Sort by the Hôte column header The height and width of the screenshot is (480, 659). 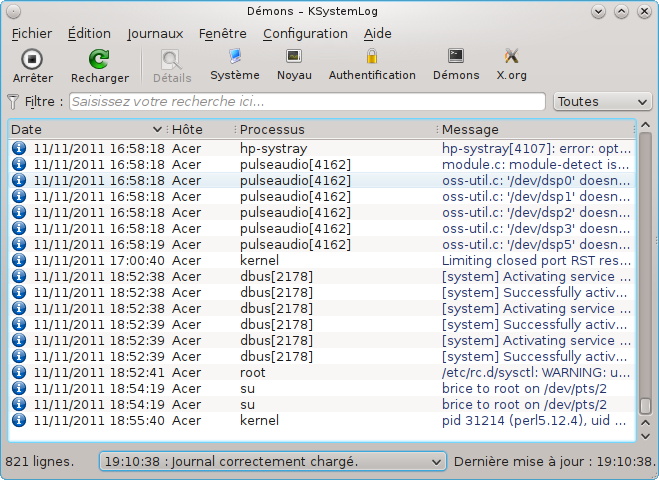202,129
